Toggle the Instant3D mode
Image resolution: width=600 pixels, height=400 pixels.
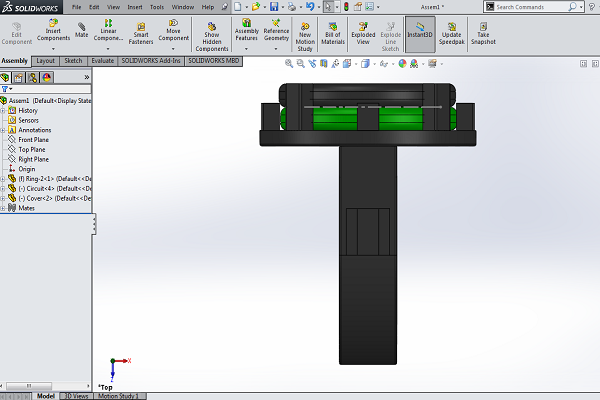pyautogui.click(x=420, y=34)
